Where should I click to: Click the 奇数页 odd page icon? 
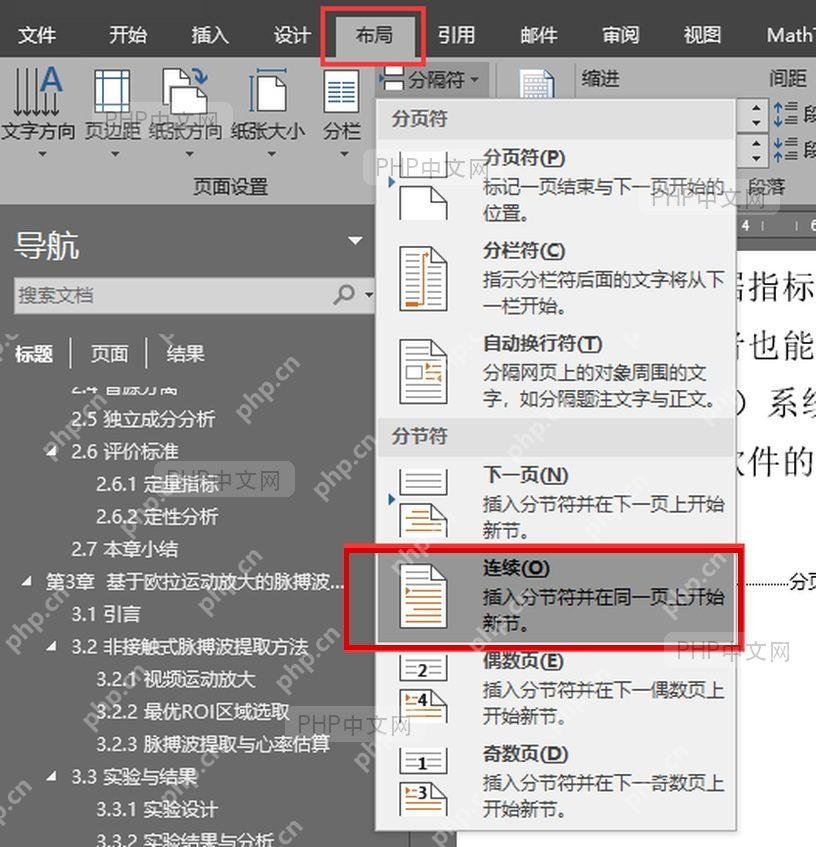coord(423,782)
